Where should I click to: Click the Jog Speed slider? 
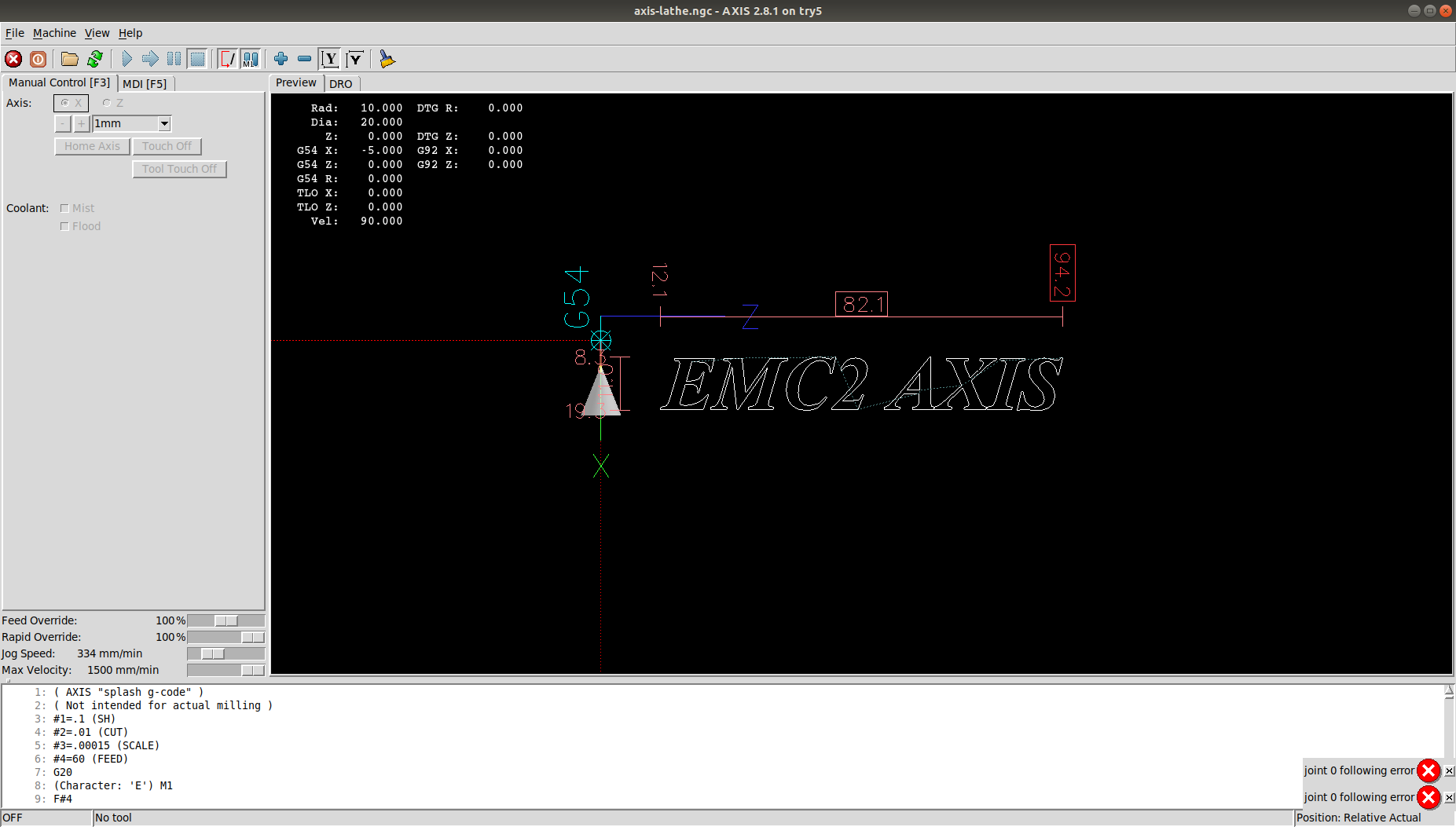click(x=226, y=653)
